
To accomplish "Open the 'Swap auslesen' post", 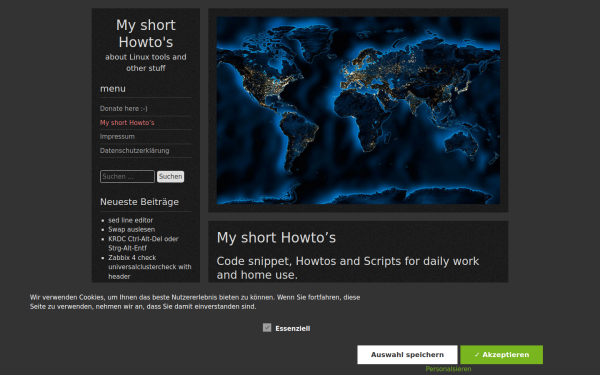I will click(x=132, y=230).
